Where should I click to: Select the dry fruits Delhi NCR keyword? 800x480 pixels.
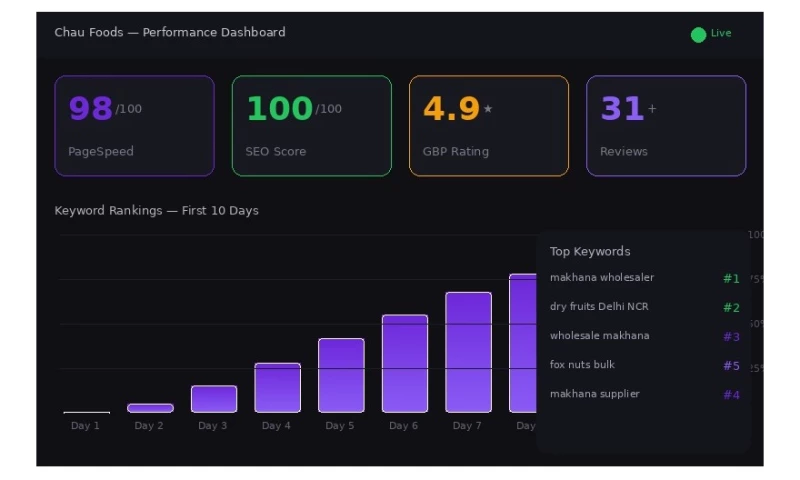[599, 307]
